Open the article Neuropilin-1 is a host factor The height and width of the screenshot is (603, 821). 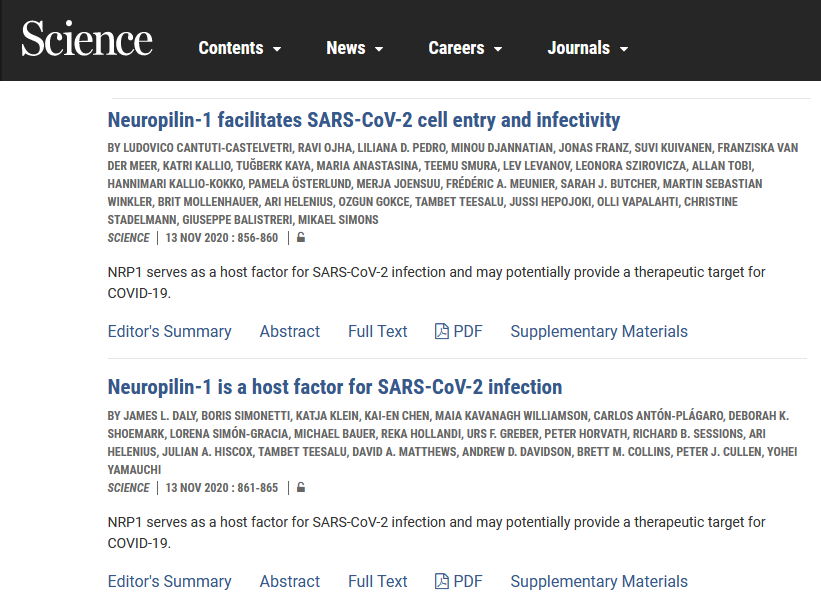[335, 387]
